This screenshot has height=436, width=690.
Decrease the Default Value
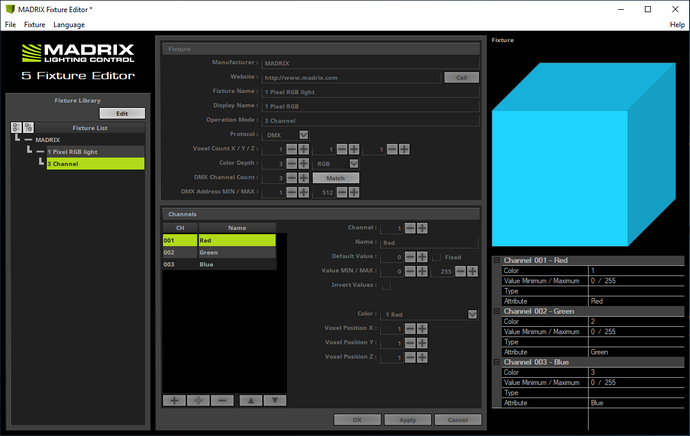(x=410, y=257)
